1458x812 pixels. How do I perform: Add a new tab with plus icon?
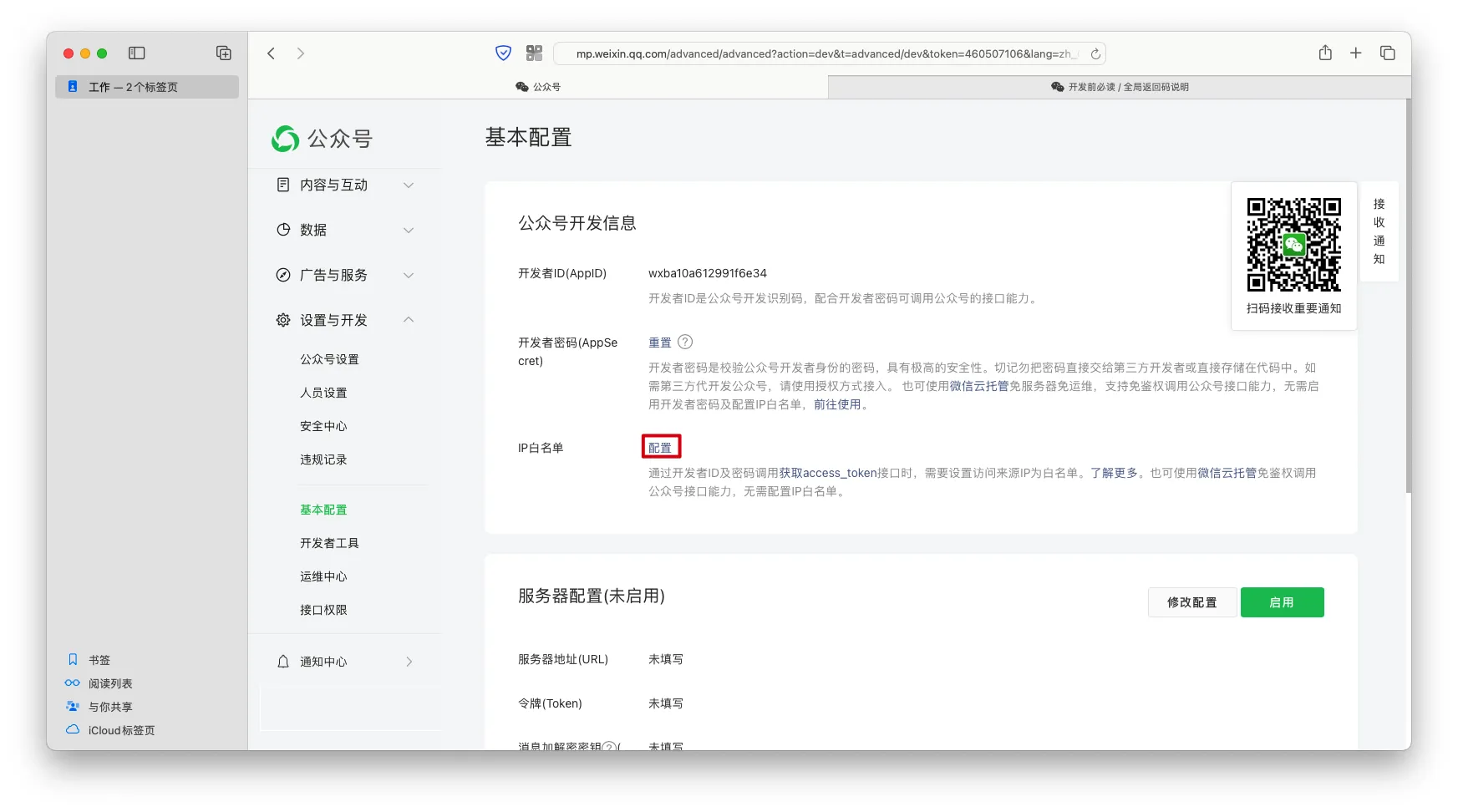coord(1356,53)
